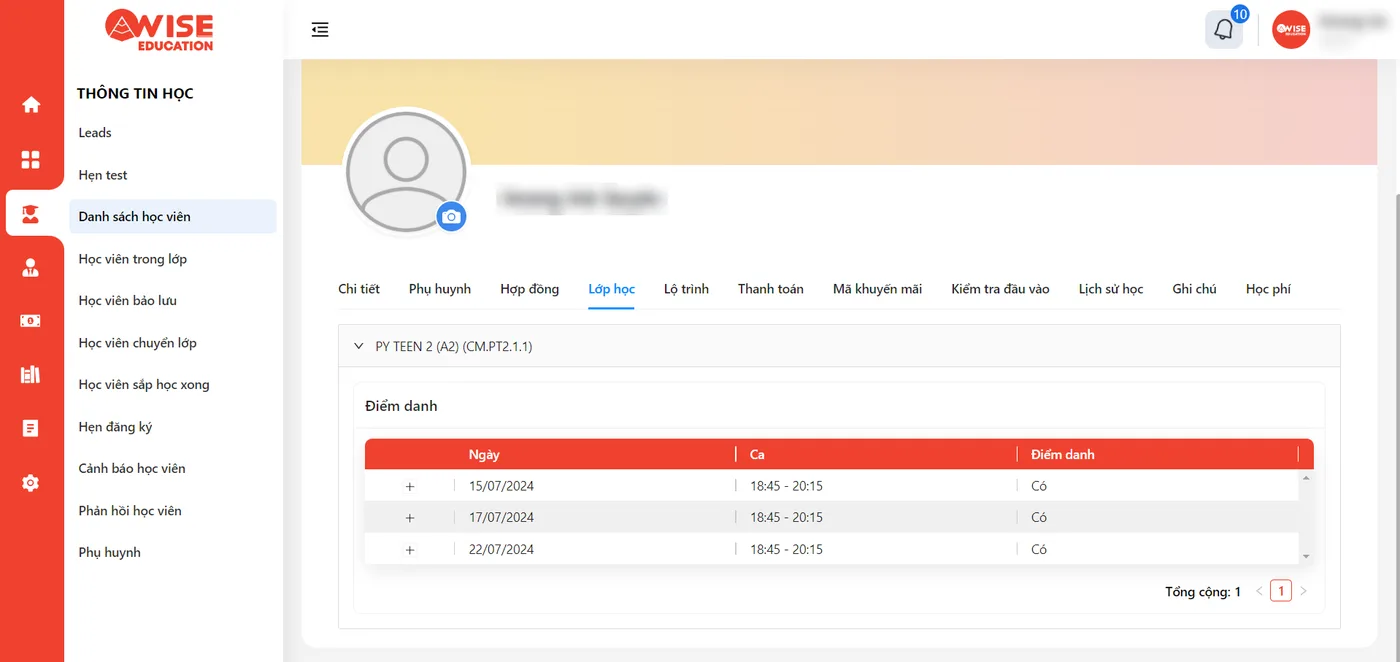Collapse the sidebar with the menu-fold icon
Viewport: 1400px width, 662px height.
coord(320,30)
